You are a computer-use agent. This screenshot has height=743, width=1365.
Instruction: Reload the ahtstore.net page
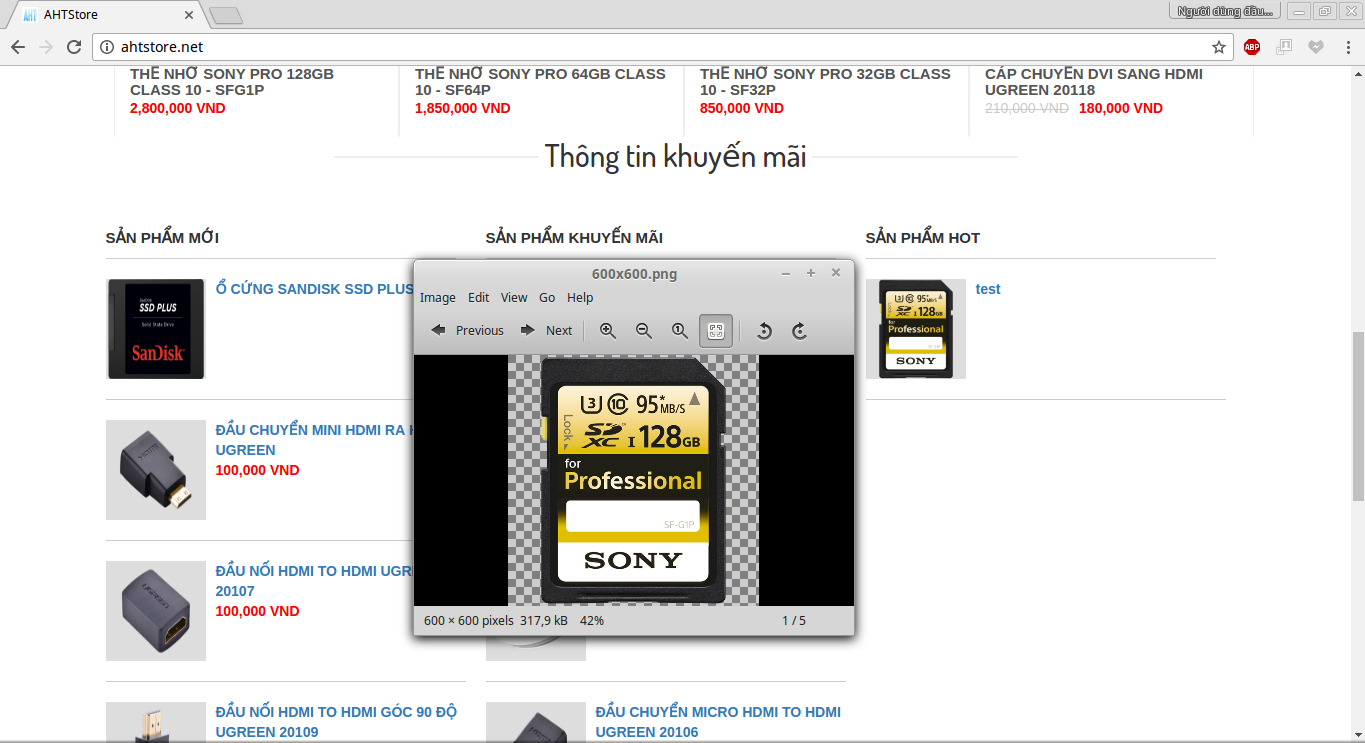(74, 47)
